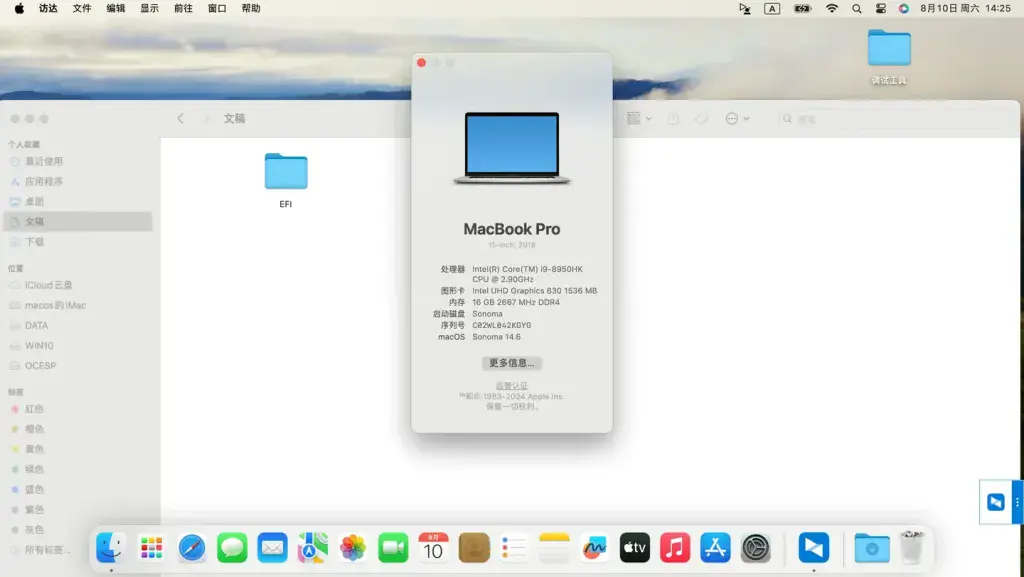Open Apple TV app in Dock
Viewport: 1024px width, 577px height.
635,547
